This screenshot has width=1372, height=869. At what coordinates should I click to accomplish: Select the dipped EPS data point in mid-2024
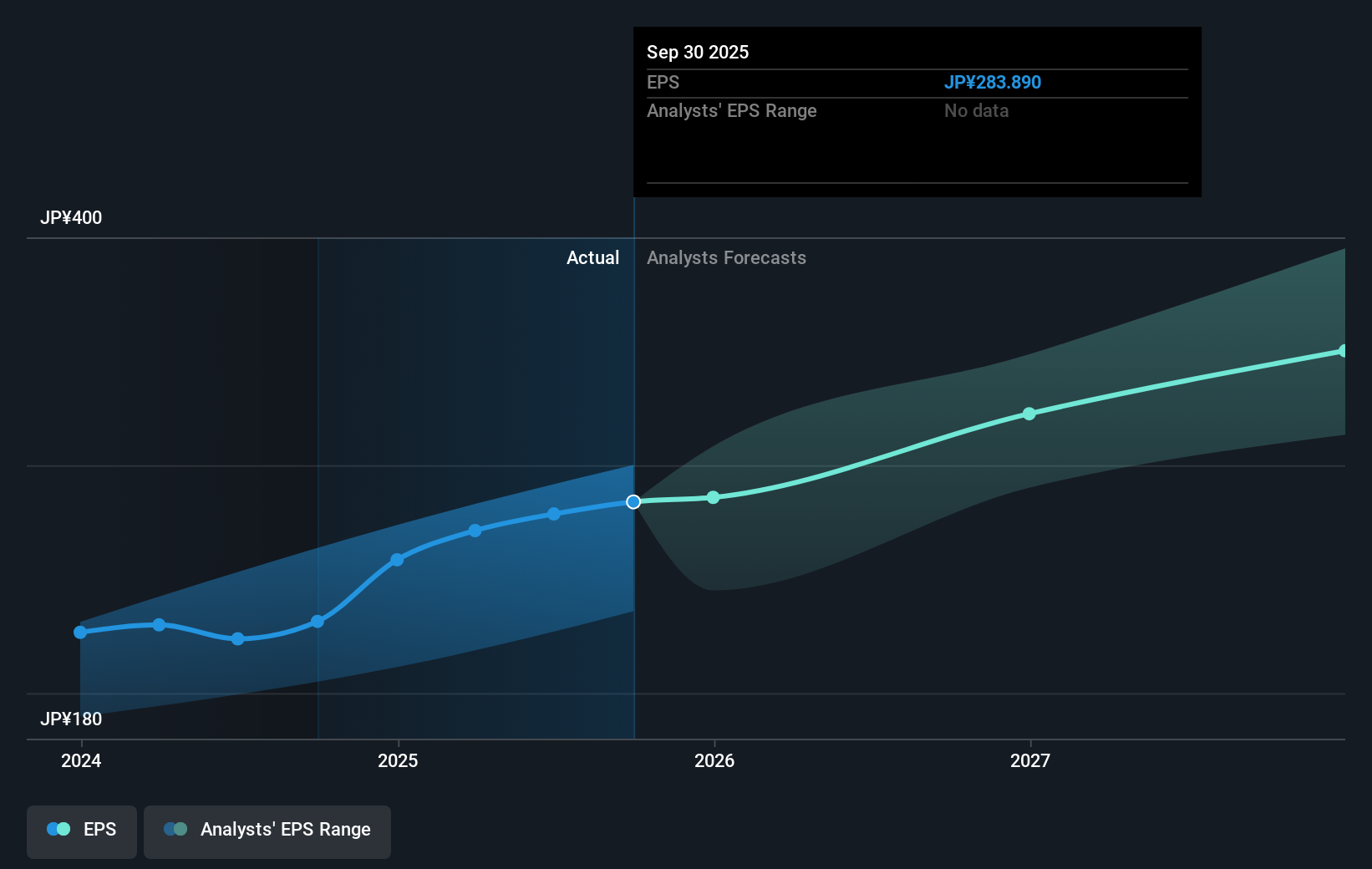click(x=238, y=639)
